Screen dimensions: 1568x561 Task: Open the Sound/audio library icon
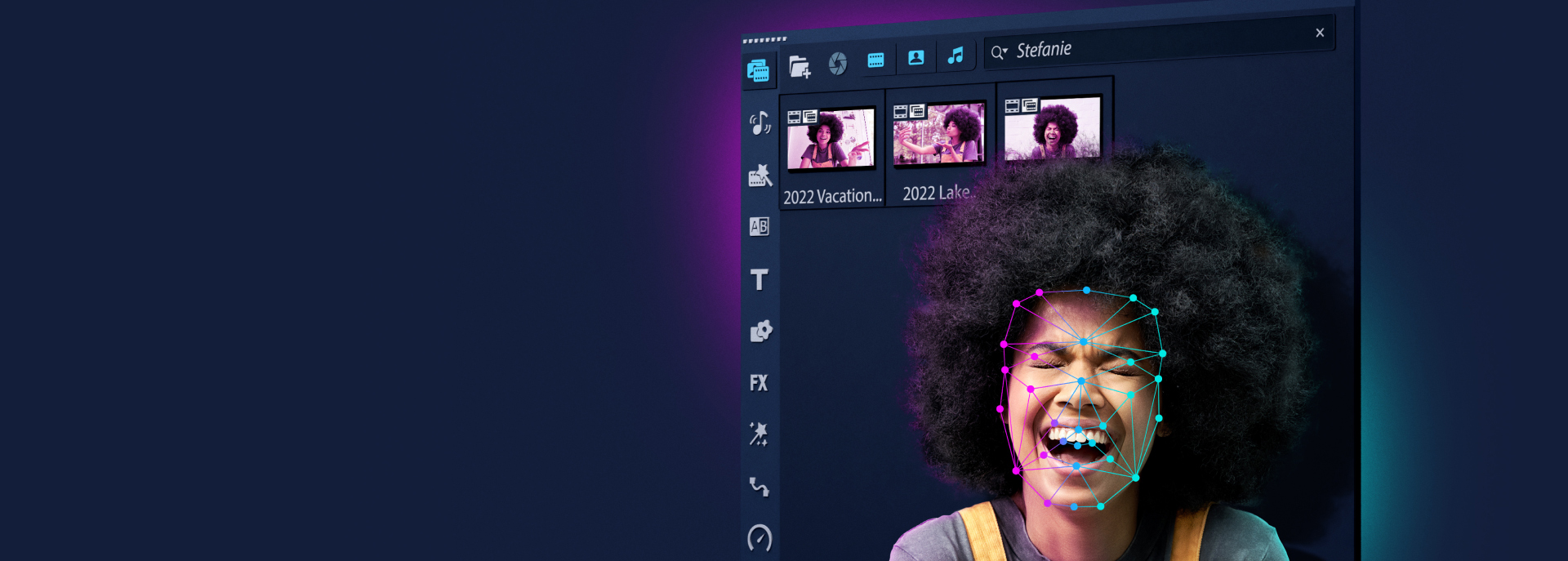tap(760, 122)
